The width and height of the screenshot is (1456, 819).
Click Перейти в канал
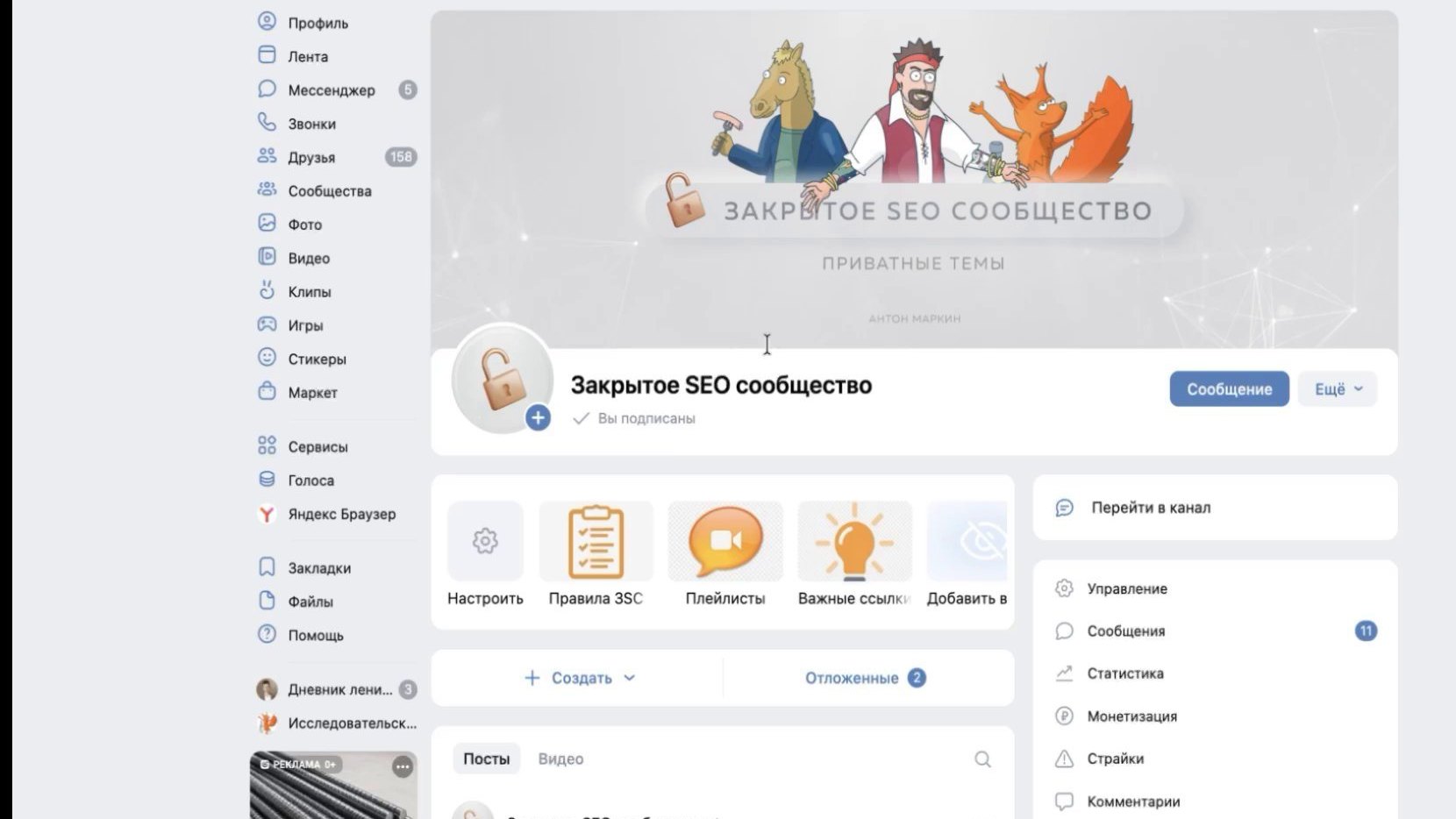point(1216,508)
